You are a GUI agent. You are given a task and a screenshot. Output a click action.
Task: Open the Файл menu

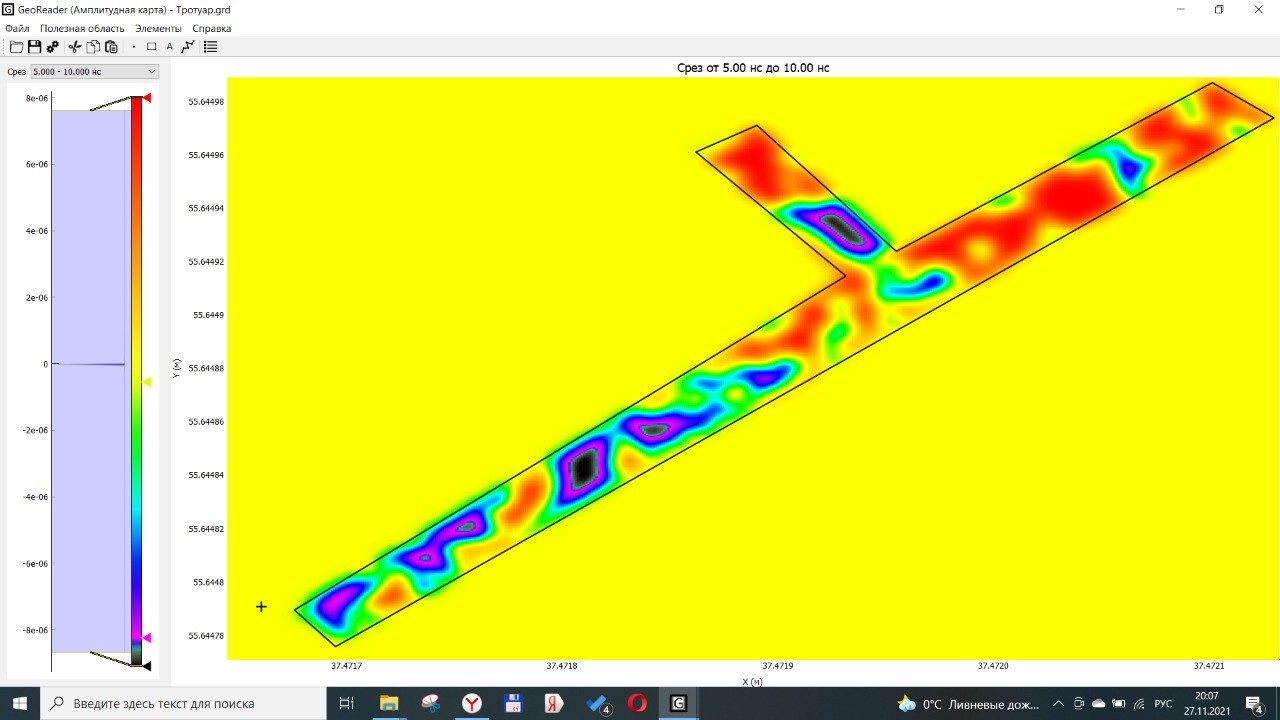tap(17, 29)
